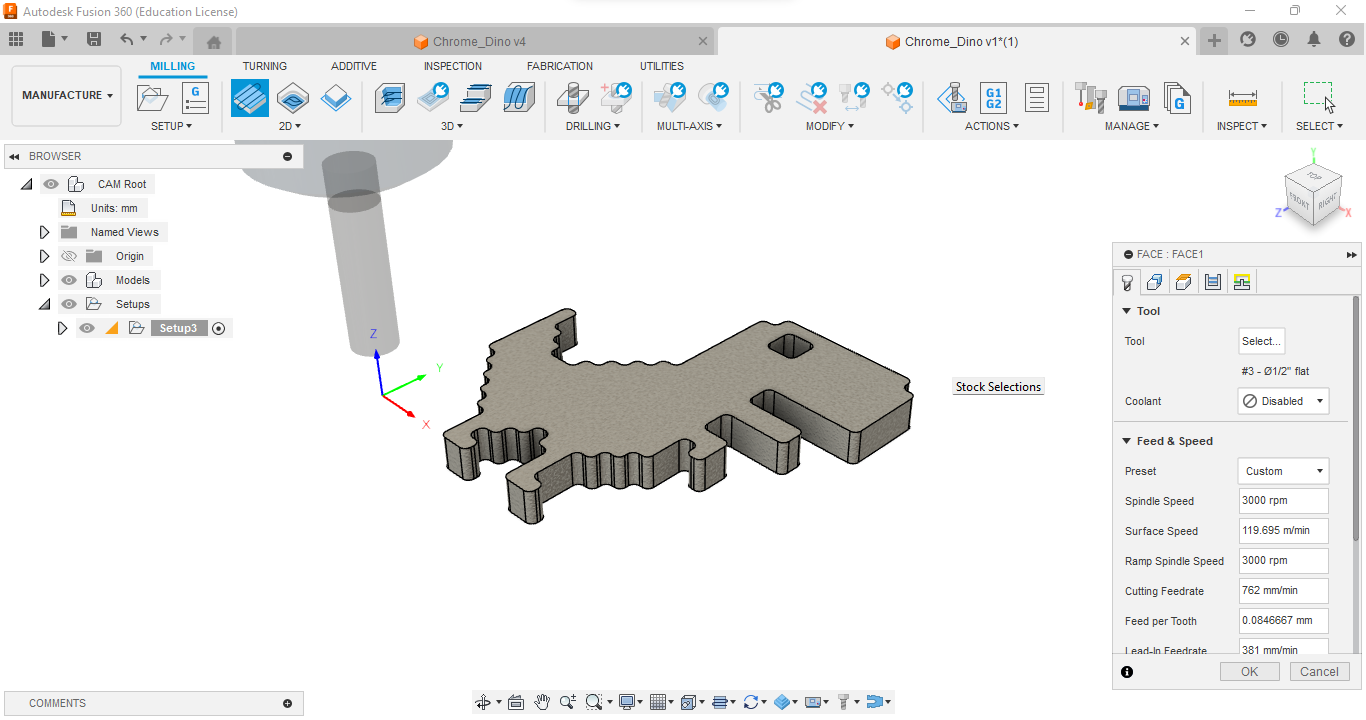Open the Passes tab of Face dialog
Viewport: 1366px width, 720px height.
pyautogui.click(x=1212, y=282)
